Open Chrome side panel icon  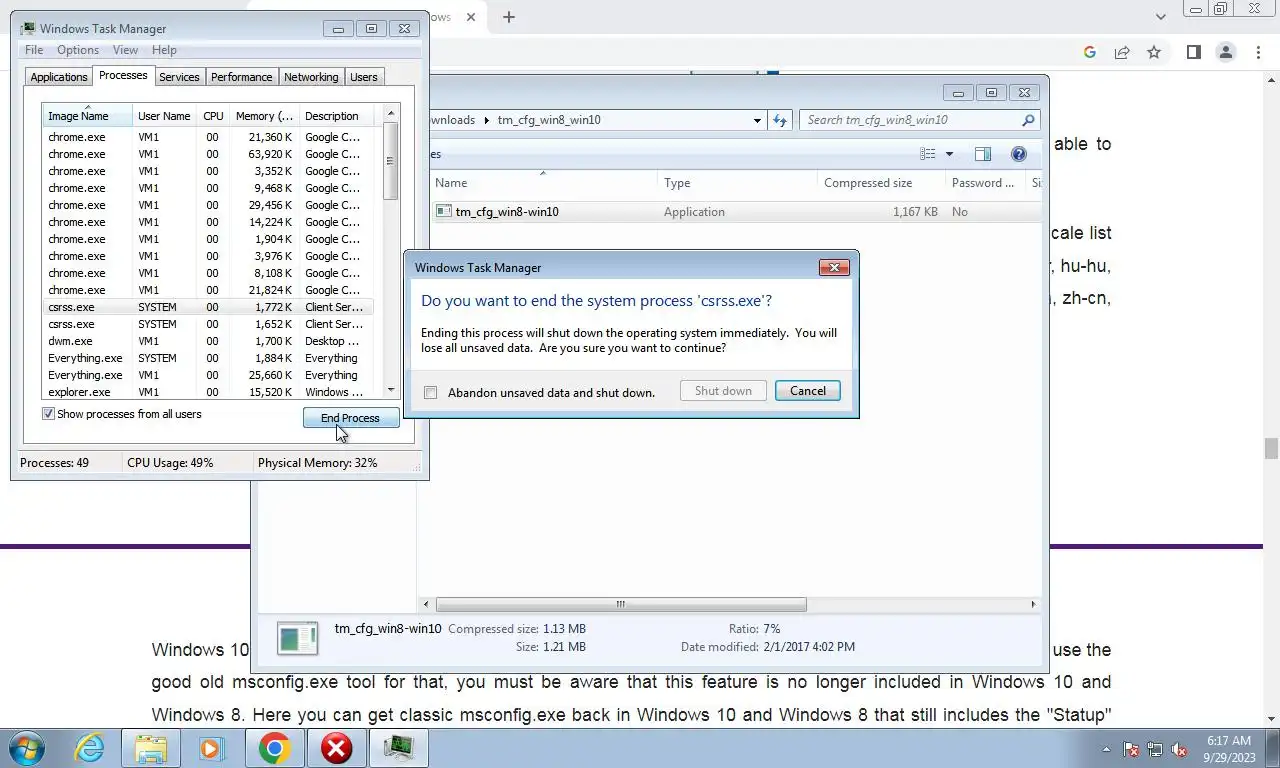(1193, 52)
